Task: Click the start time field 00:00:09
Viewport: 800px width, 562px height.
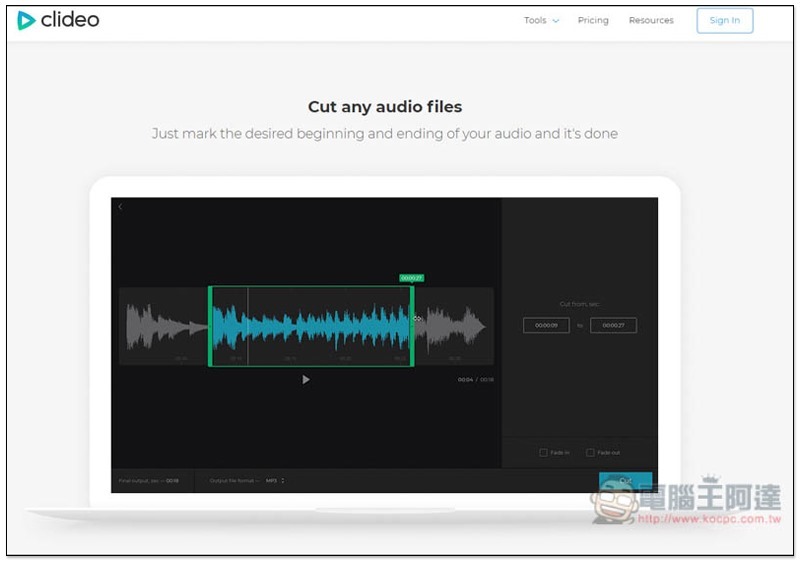Action: tap(546, 325)
